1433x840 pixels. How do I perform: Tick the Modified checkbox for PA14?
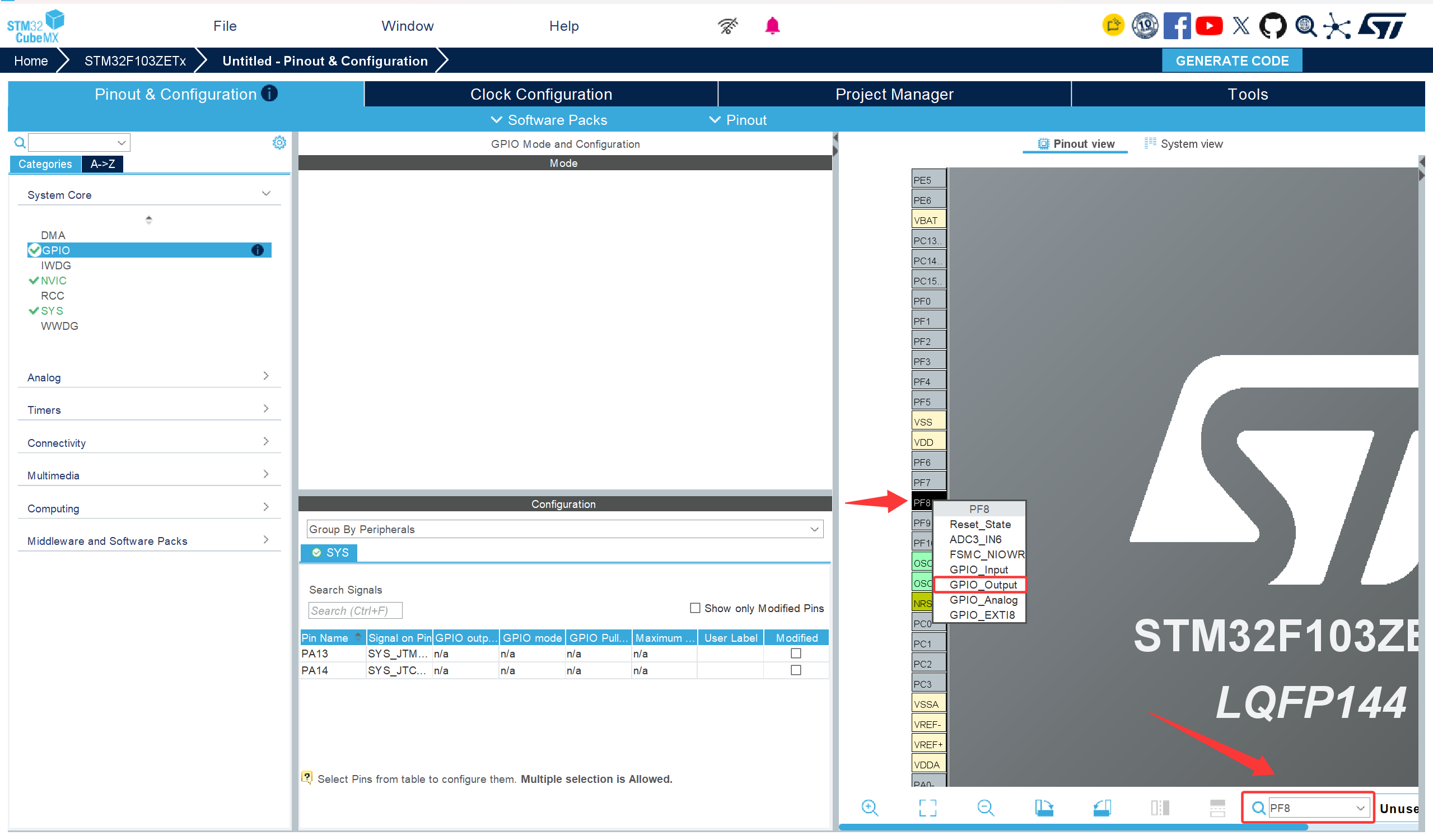coord(796,670)
